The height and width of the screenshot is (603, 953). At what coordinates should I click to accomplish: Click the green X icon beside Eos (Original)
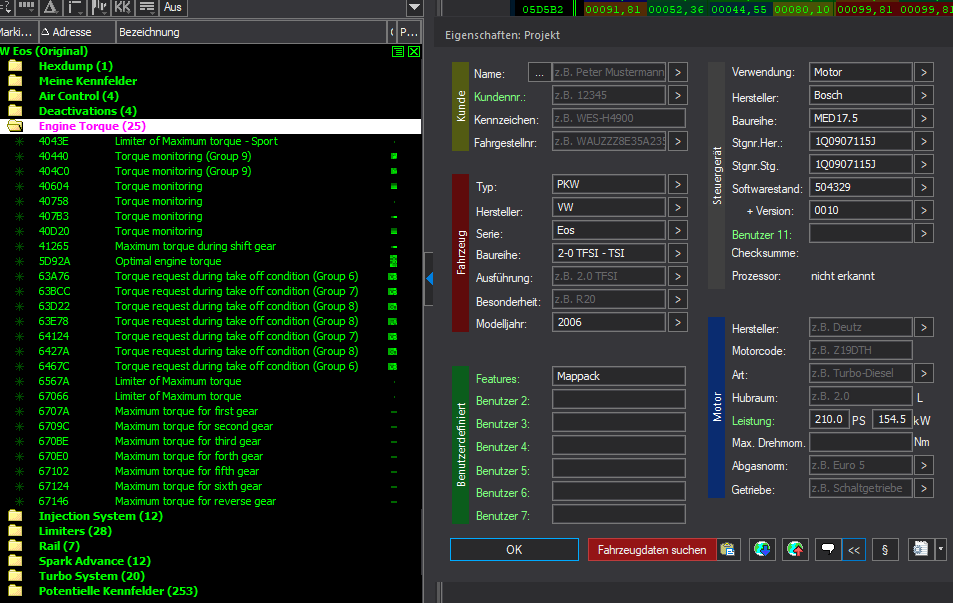(413, 51)
